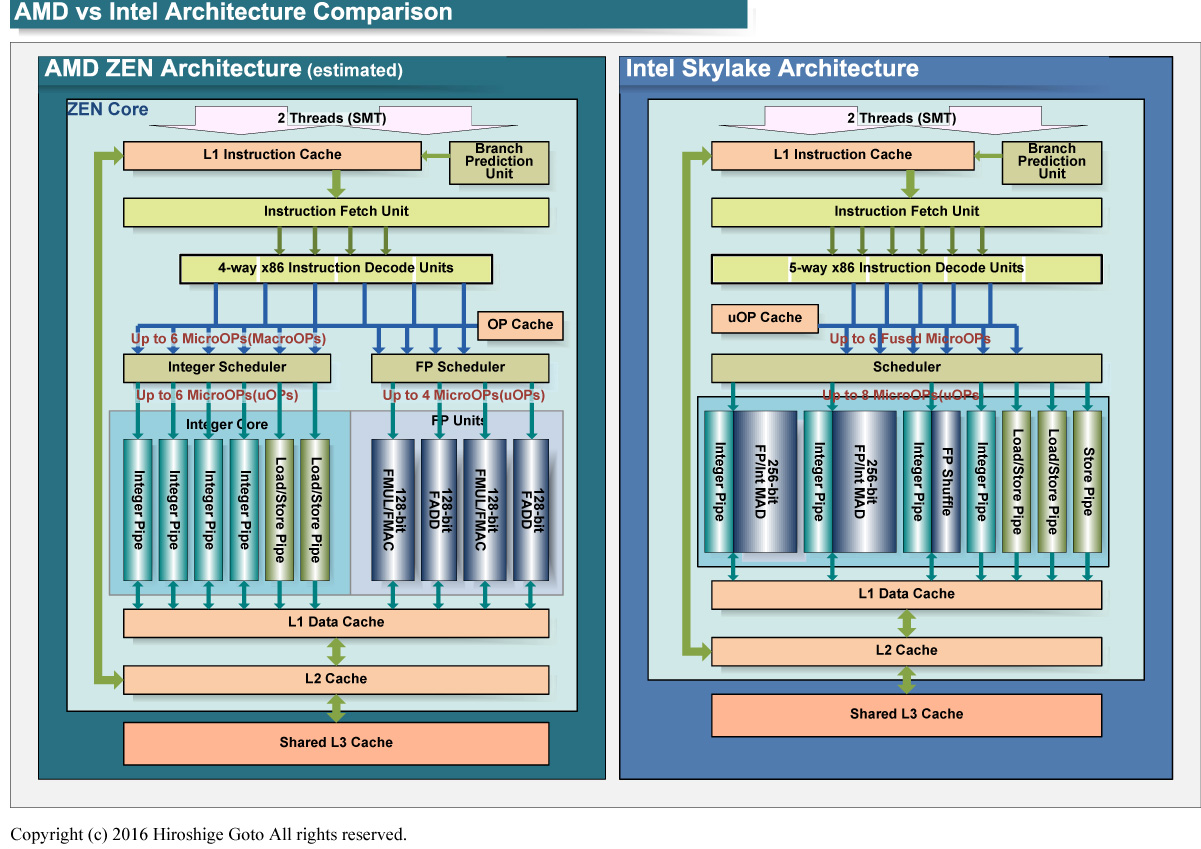Click the AMD vs Intel Architecture Comparison title
The width and height of the screenshot is (1201, 849).
pyautogui.click(x=233, y=13)
